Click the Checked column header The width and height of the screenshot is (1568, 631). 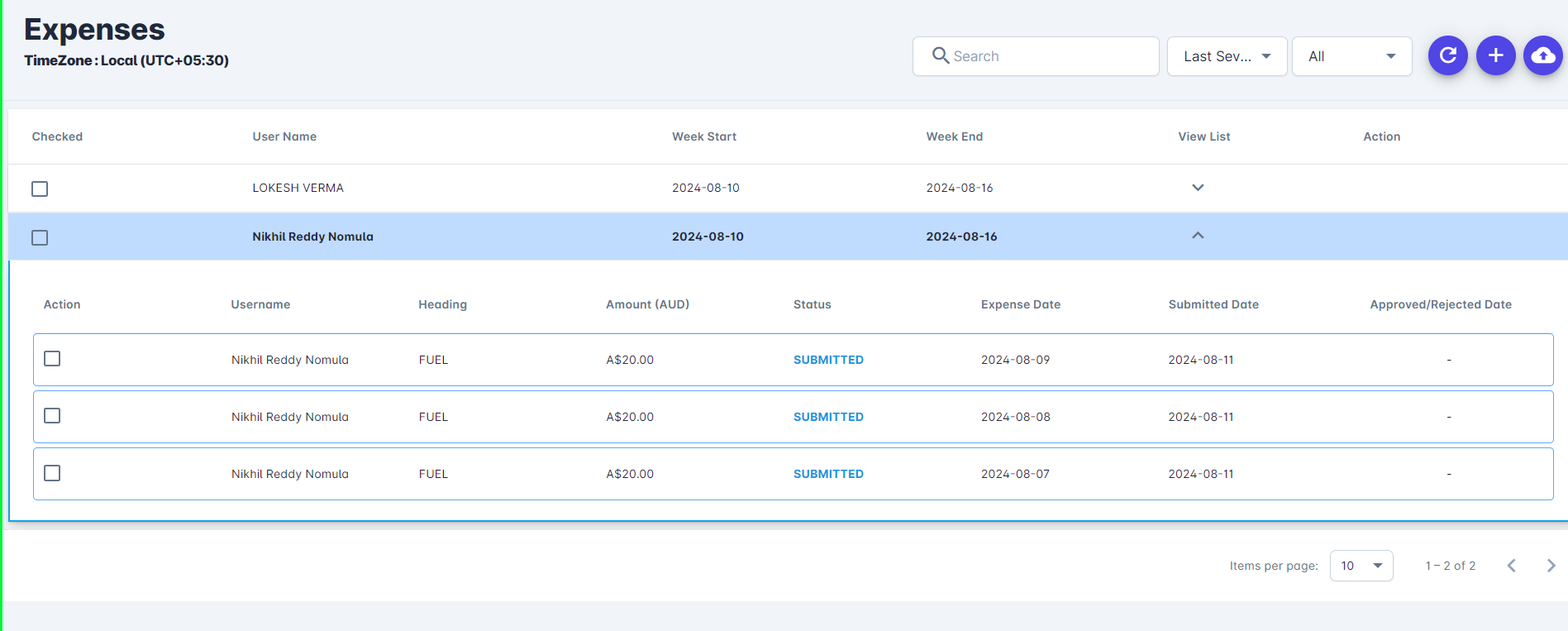click(57, 136)
